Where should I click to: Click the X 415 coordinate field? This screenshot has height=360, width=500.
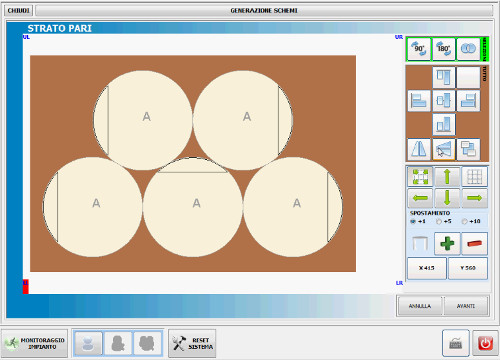(427, 268)
